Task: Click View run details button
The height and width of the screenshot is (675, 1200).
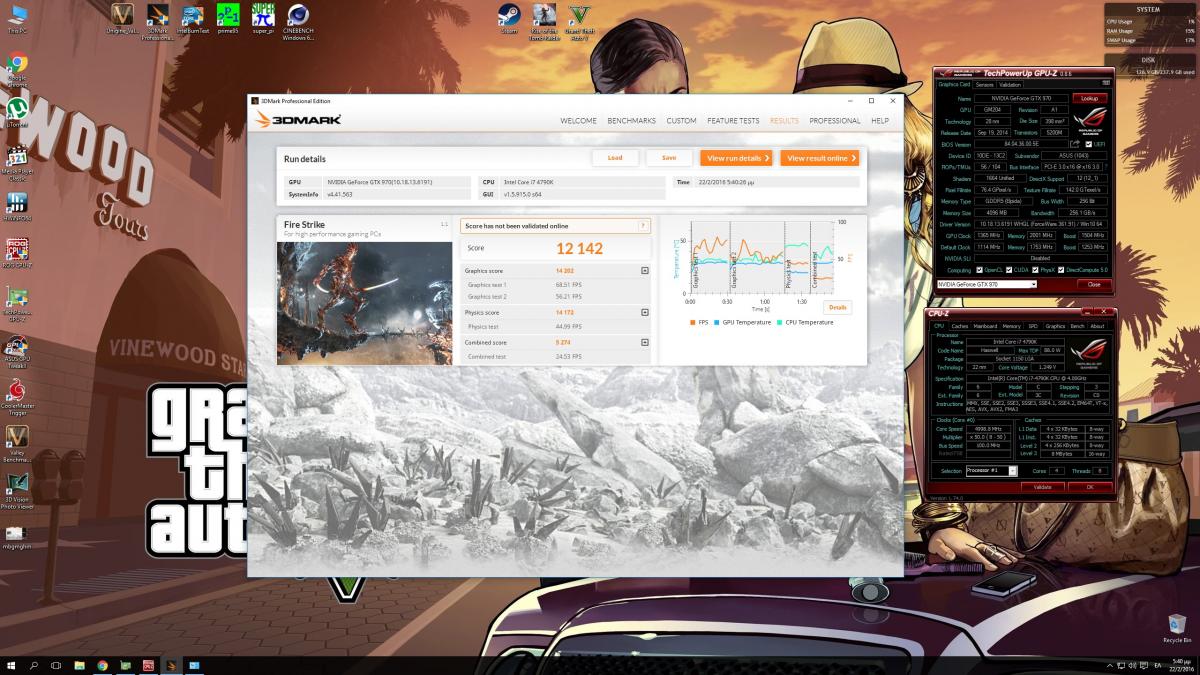Action: click(737, 158)
